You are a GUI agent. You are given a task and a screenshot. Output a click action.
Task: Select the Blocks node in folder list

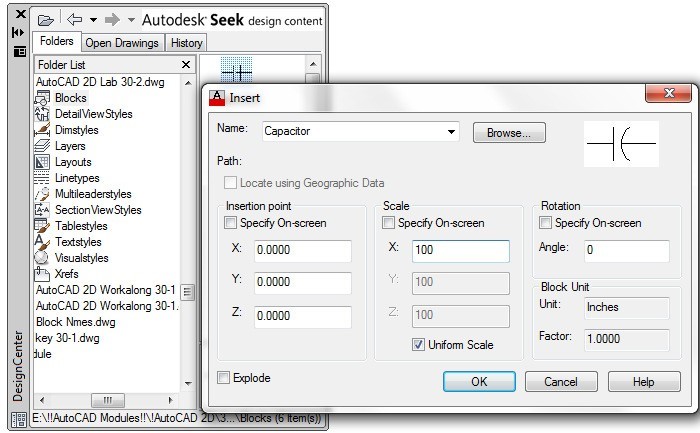(x=70, y=98)
